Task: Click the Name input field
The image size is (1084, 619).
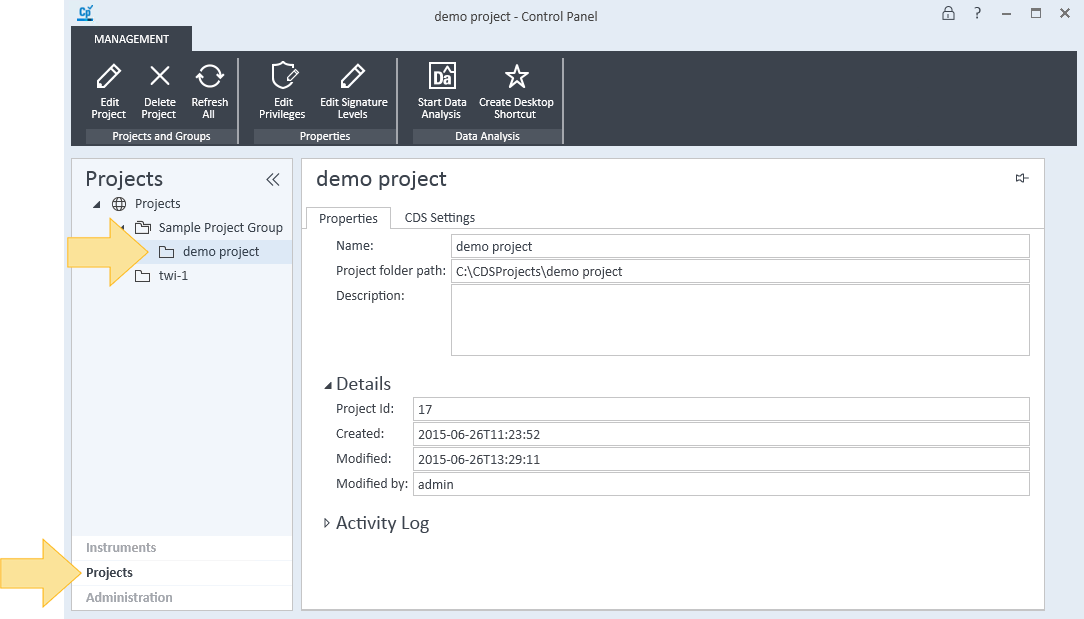Action: point(740,246)
